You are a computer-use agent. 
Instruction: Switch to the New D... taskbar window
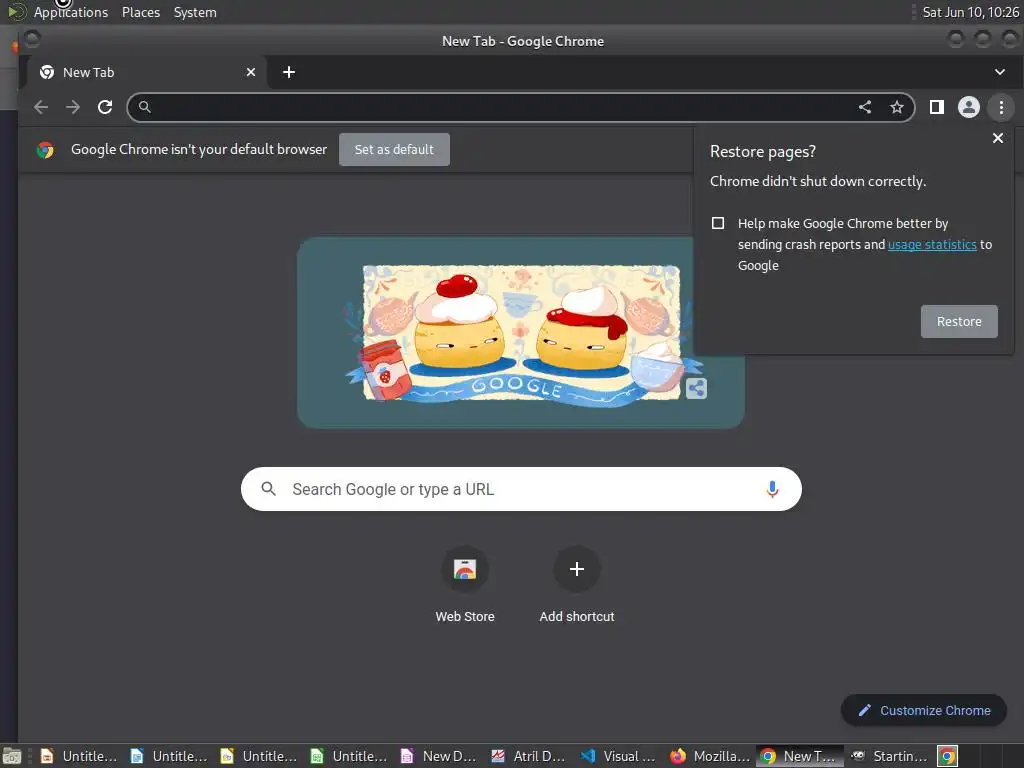pos(438,756)
